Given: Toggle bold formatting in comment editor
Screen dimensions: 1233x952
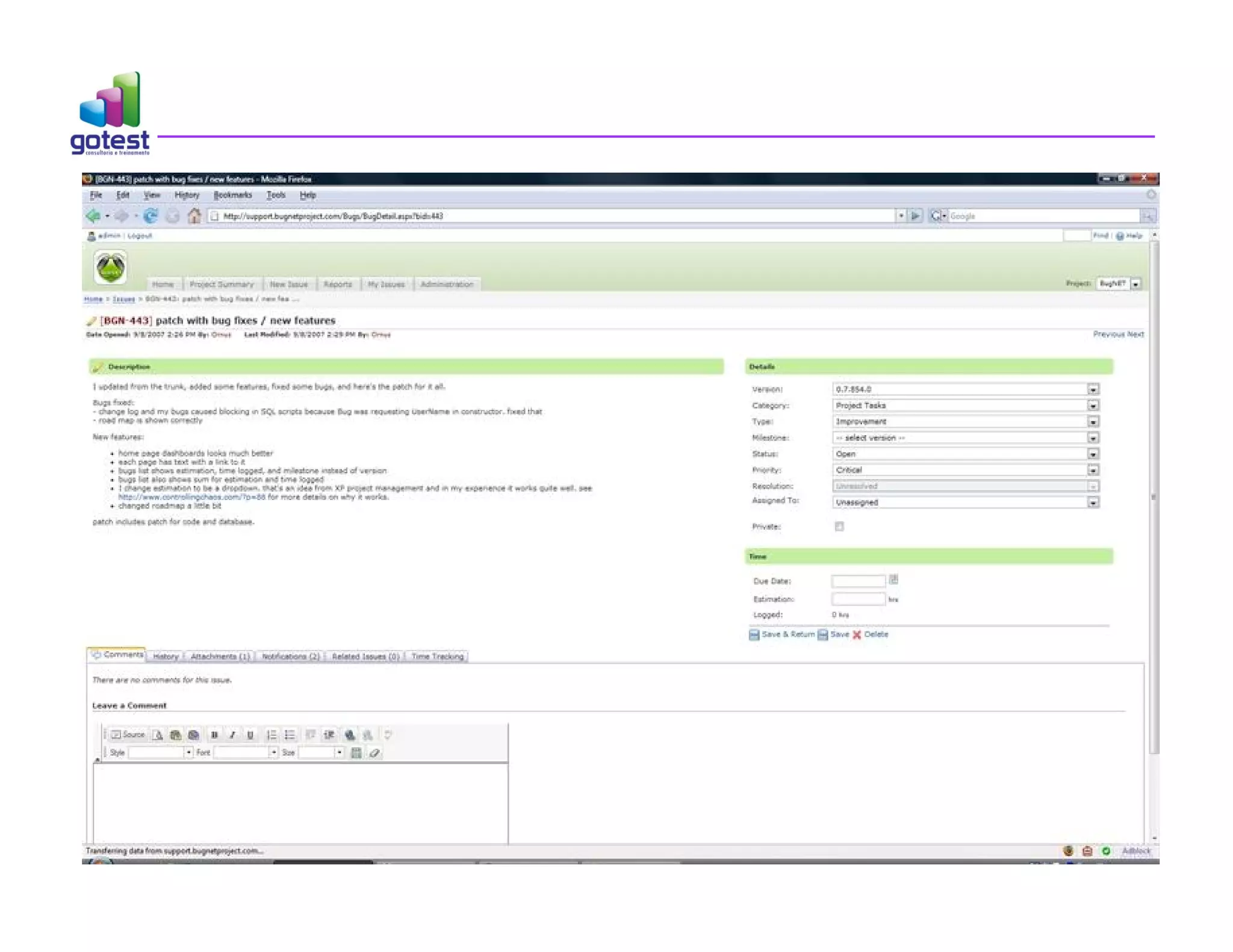Looking at the screenshot, I should (214, 735).
